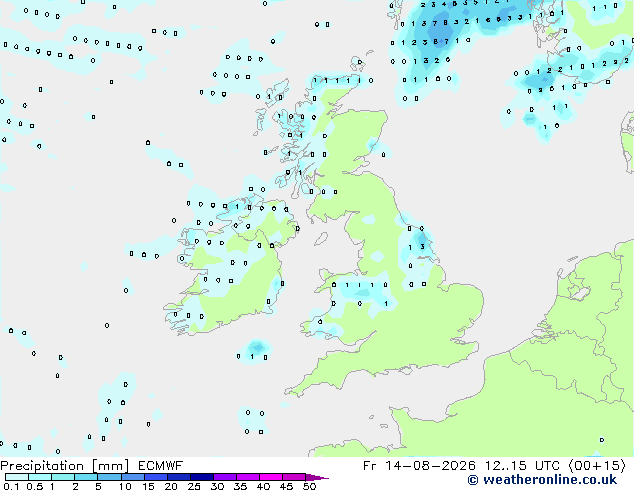The width and height of the screenshot is (634, 490).
Task: Click the 25–30 mm dark navy legend swatch
Action: click(x=201, y=477)
